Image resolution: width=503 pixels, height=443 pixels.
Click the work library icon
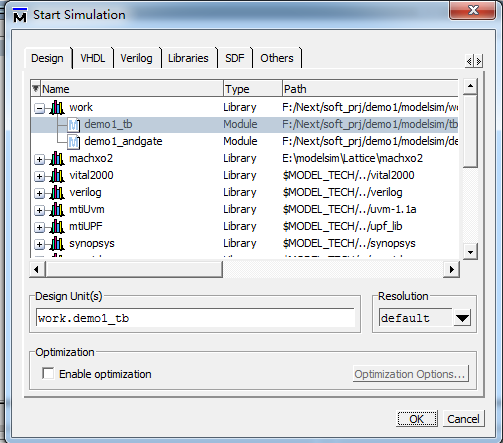pos(57,108)
